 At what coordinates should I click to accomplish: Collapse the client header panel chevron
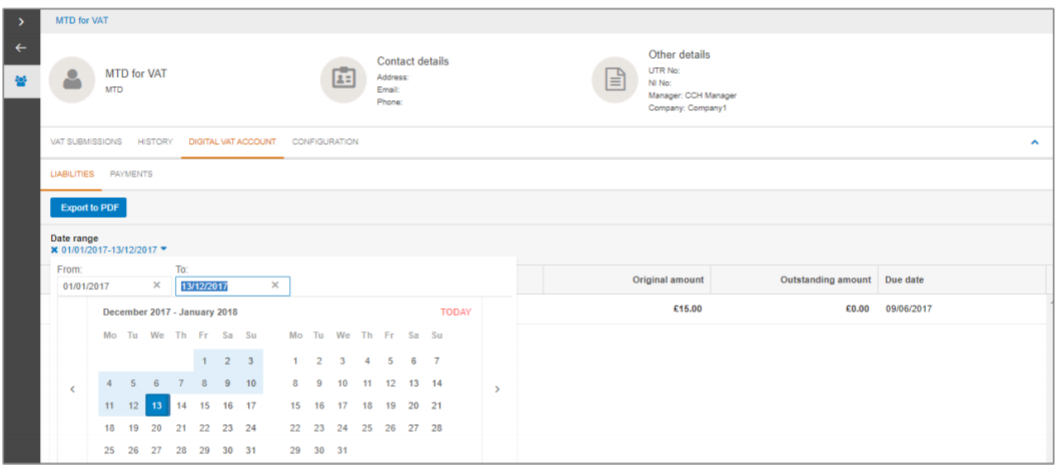pos(1034,142)
